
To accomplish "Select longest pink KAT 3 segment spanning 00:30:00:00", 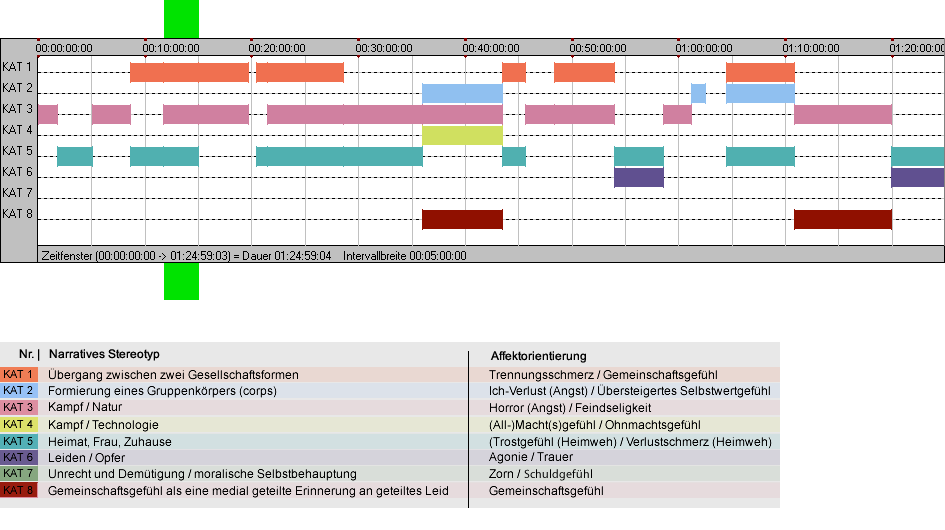I will point(385,115).
